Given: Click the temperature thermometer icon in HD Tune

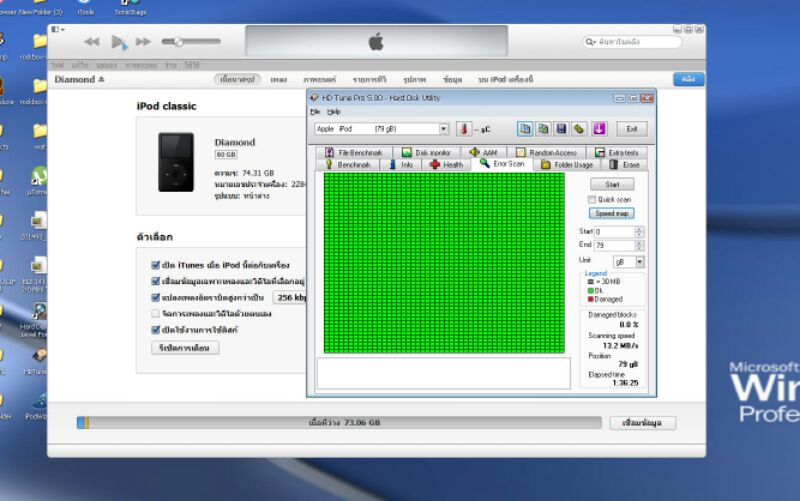Looking at the screenshot, I should tap(463, 129).
